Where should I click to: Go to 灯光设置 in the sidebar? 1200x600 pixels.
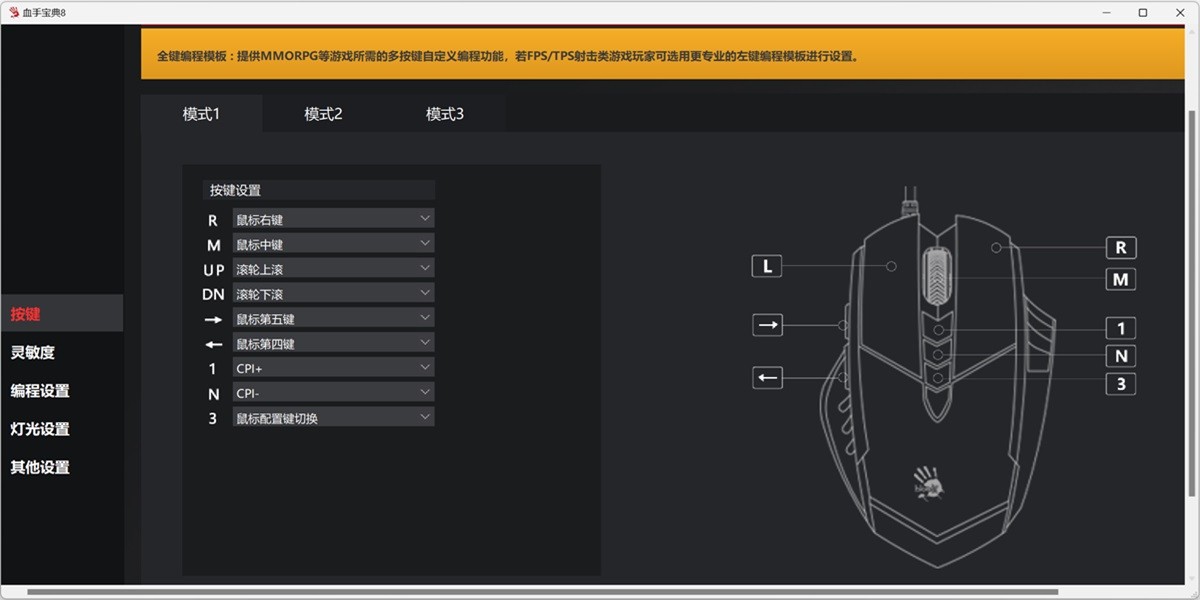click(x=40, y=429)
